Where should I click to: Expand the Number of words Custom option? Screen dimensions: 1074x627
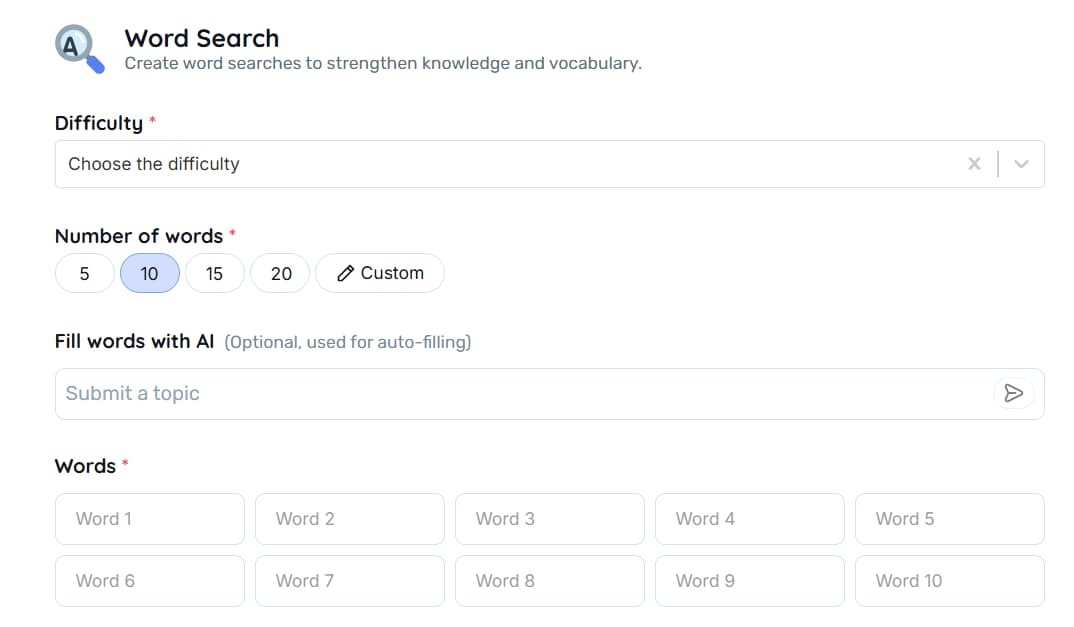380,272
